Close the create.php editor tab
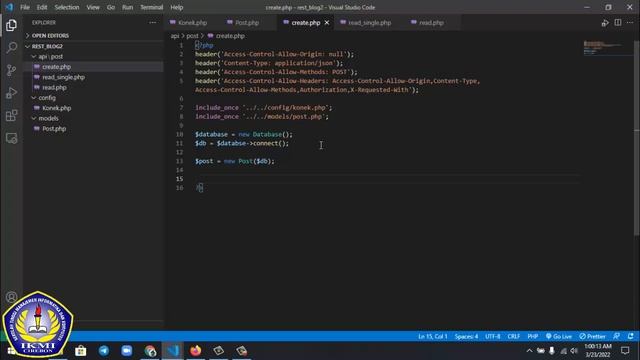This screenshot has height=360, width=640. (x=327, y=23)
